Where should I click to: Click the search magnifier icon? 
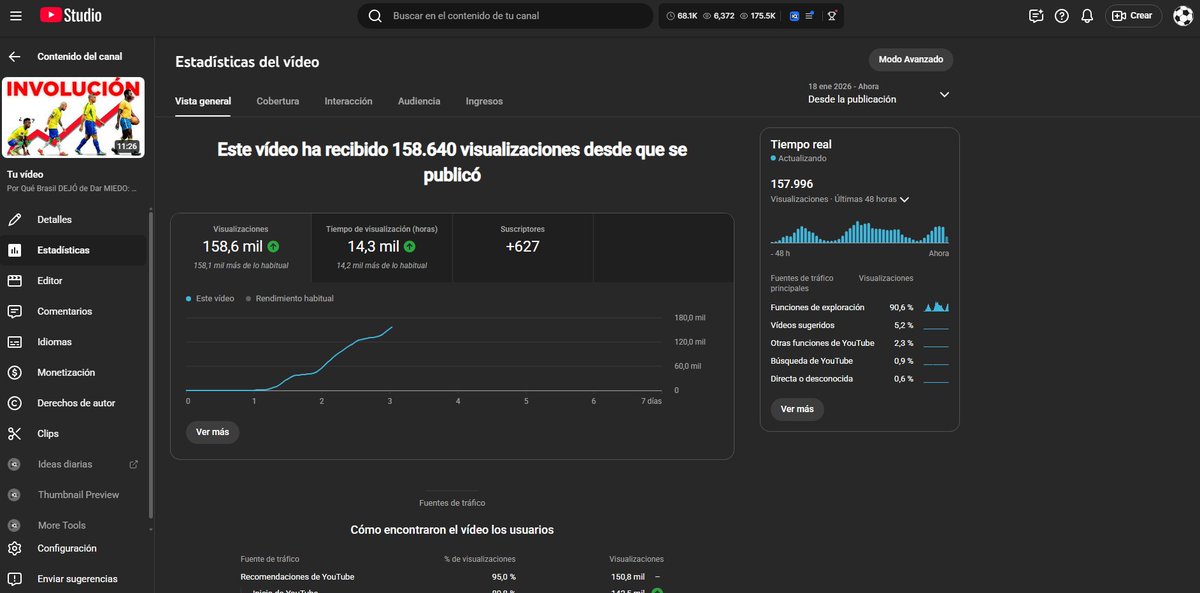click(375, 16)
